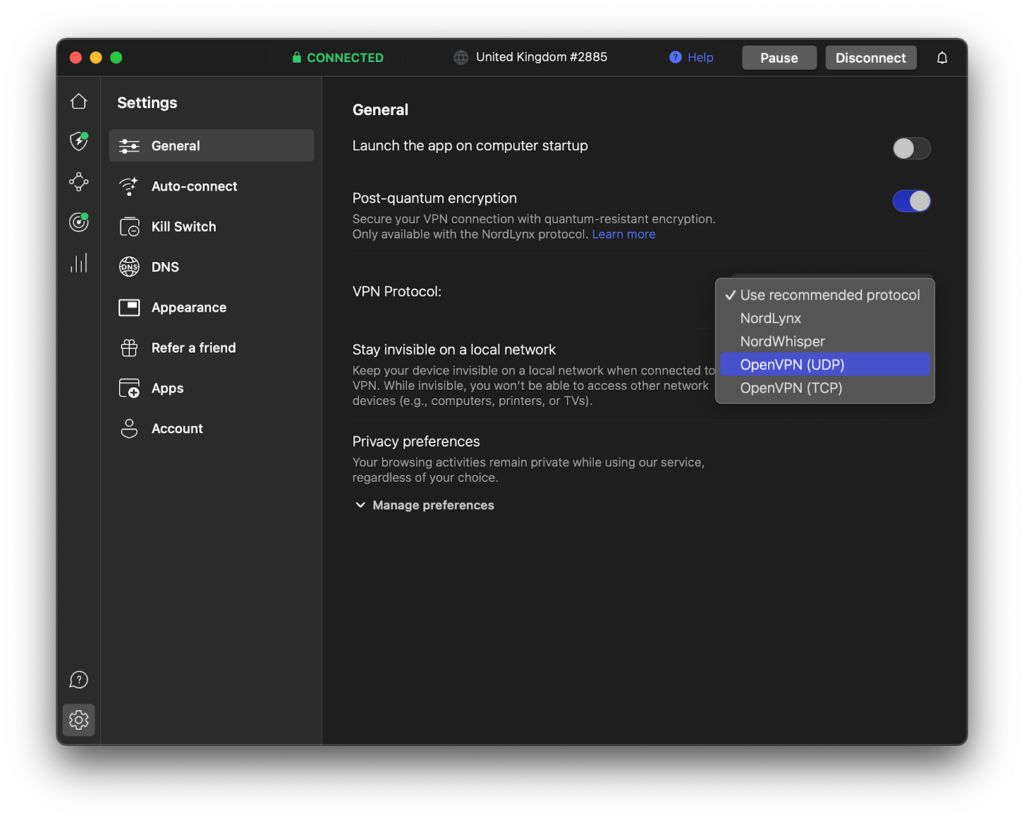Click the green lock connected icon
1024x820 pixels.
pyautogui.click(x=296, y=57)
